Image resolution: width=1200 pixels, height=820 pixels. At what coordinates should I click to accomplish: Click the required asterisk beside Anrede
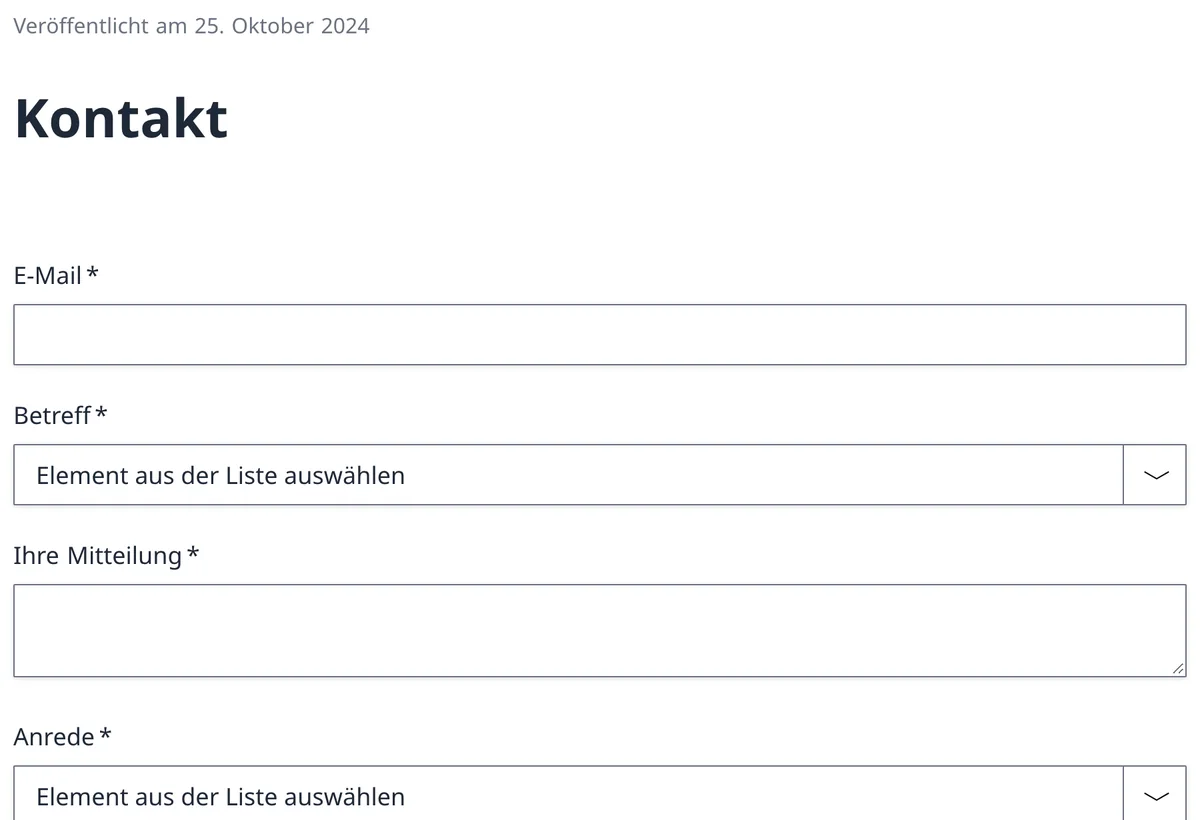[x=105, y=735]
